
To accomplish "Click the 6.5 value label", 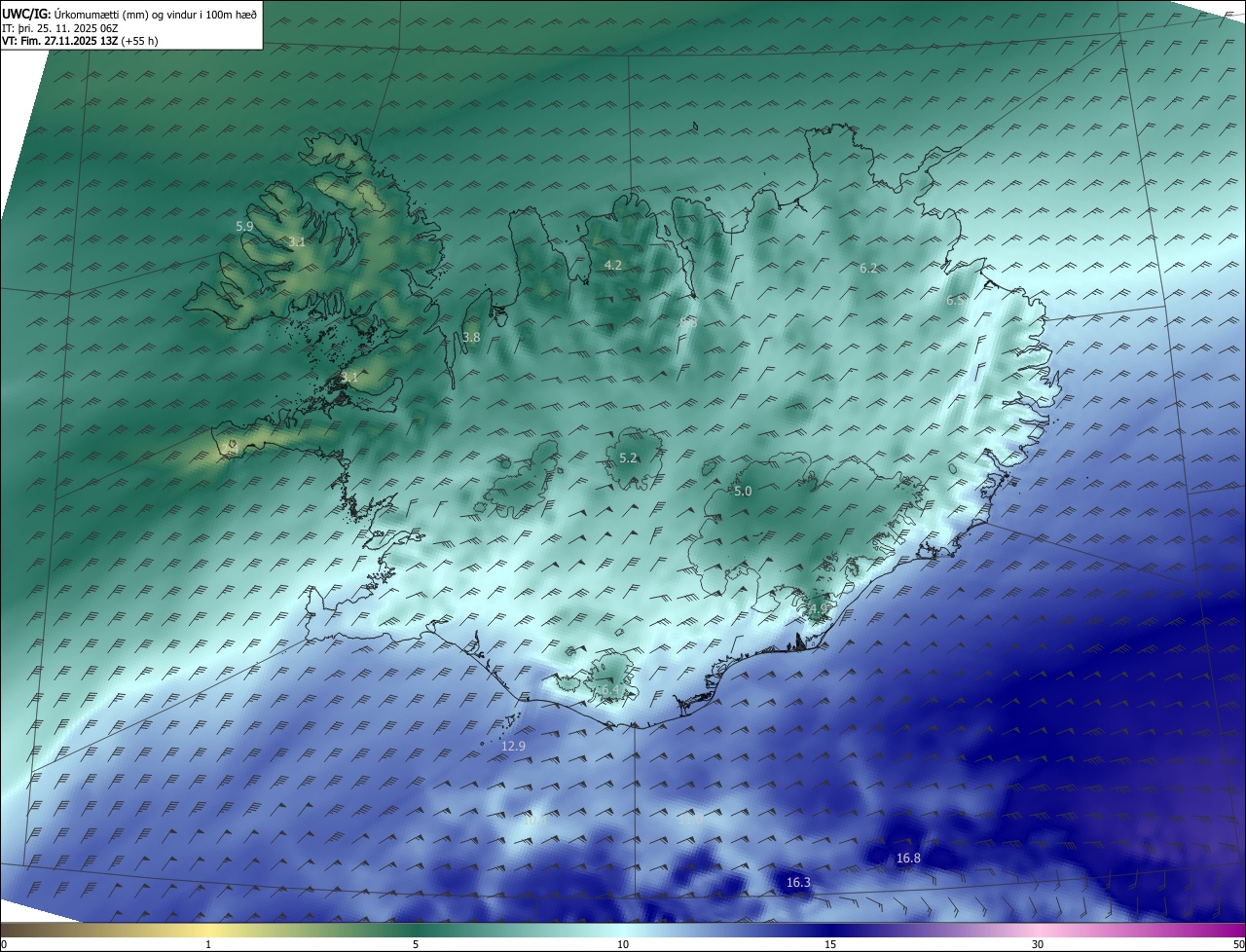I will point(955,301).
